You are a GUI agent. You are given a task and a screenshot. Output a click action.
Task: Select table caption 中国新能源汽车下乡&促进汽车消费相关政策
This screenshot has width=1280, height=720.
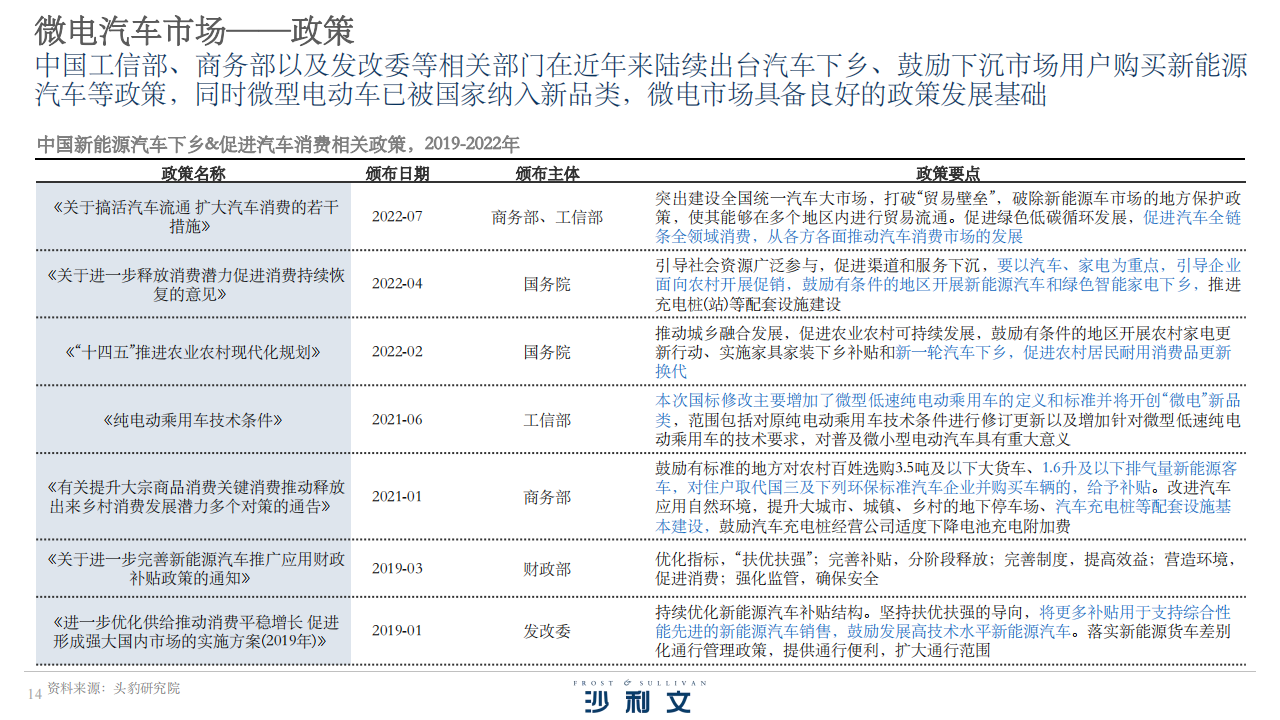[277, 144]
